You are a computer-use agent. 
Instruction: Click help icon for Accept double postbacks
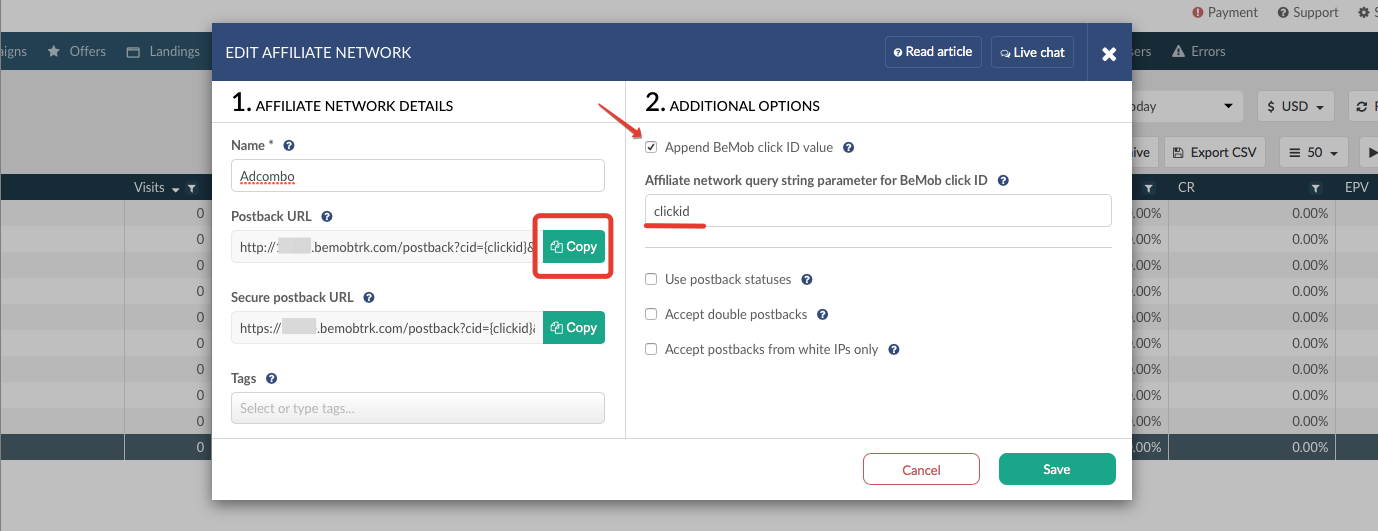pyautogui.click(x=823, y=315)
